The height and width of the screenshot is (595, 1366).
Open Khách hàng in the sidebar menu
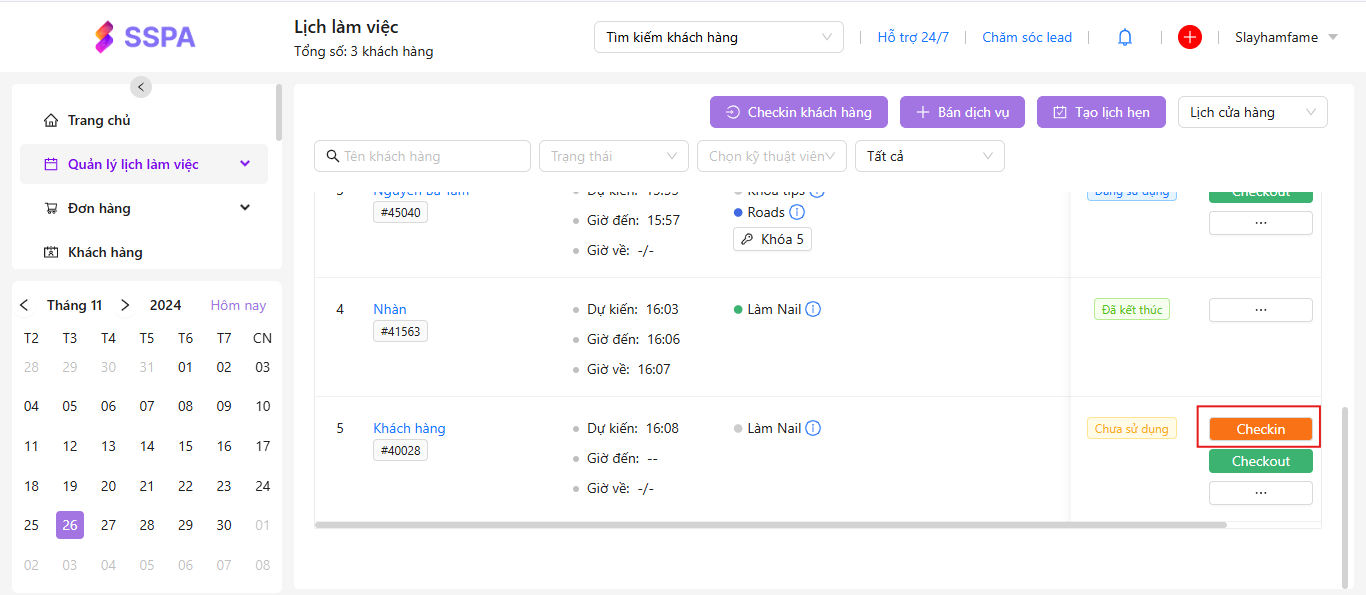[144, 252]
